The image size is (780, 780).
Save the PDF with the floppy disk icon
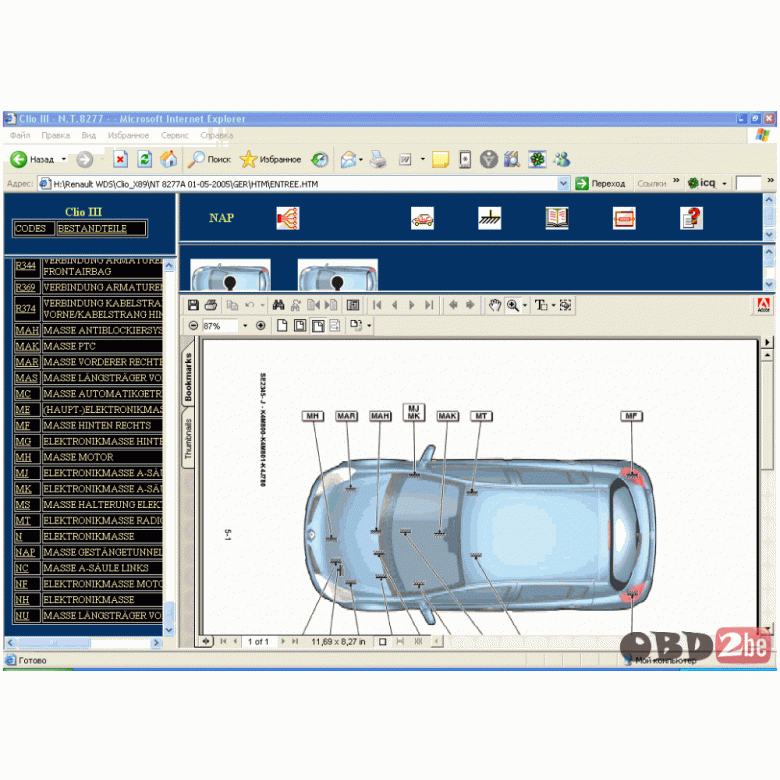click(x=193, y=305)
